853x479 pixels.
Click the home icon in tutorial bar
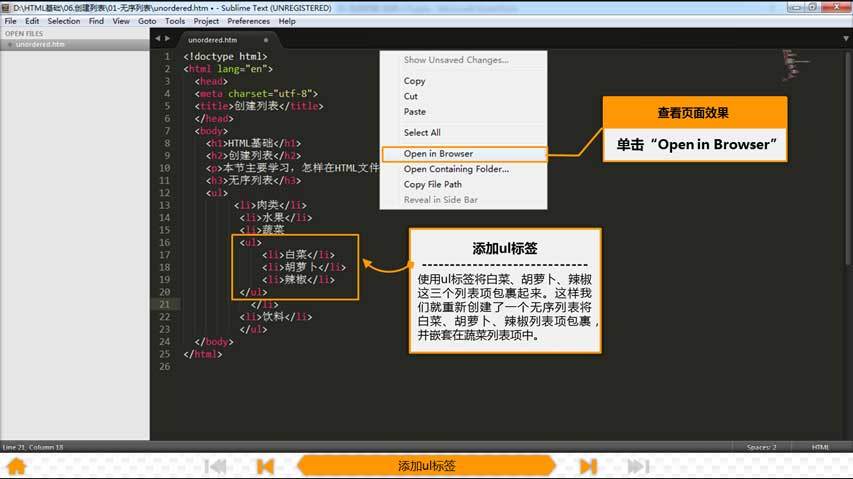tap(17, 466)
